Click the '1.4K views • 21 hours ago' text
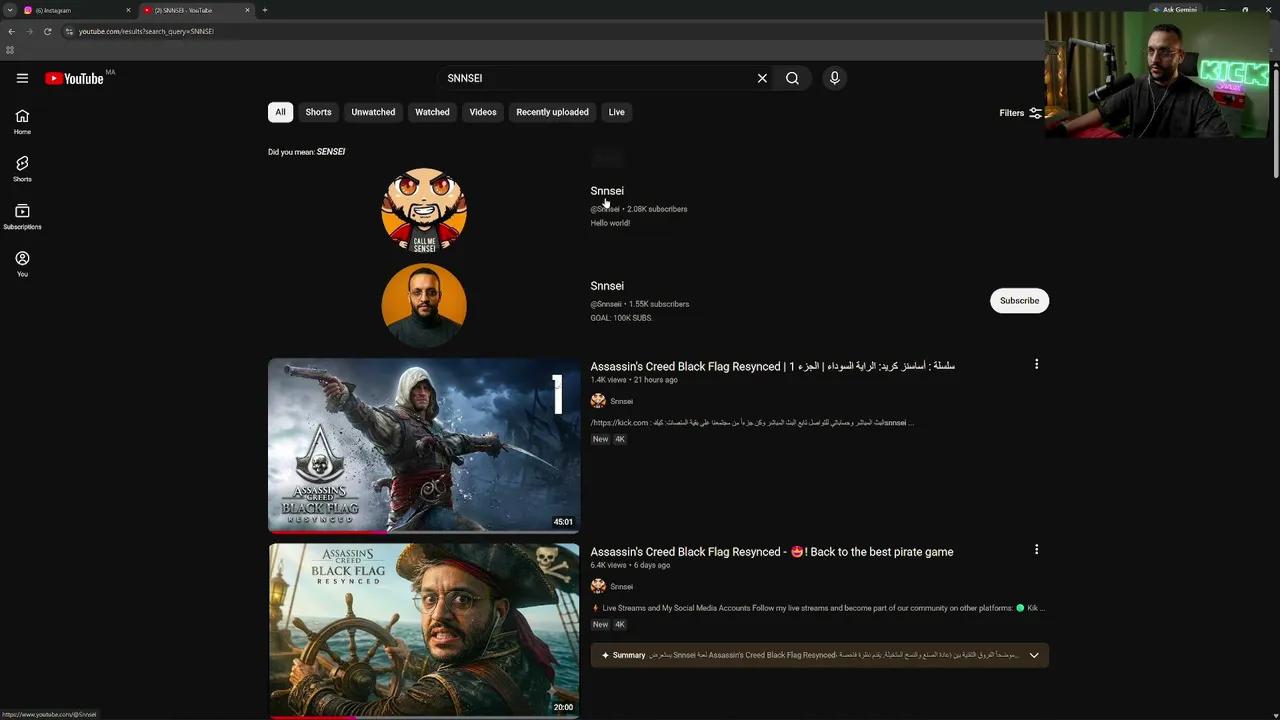This screenshot has height=720, width=1280. pos(634,380)
